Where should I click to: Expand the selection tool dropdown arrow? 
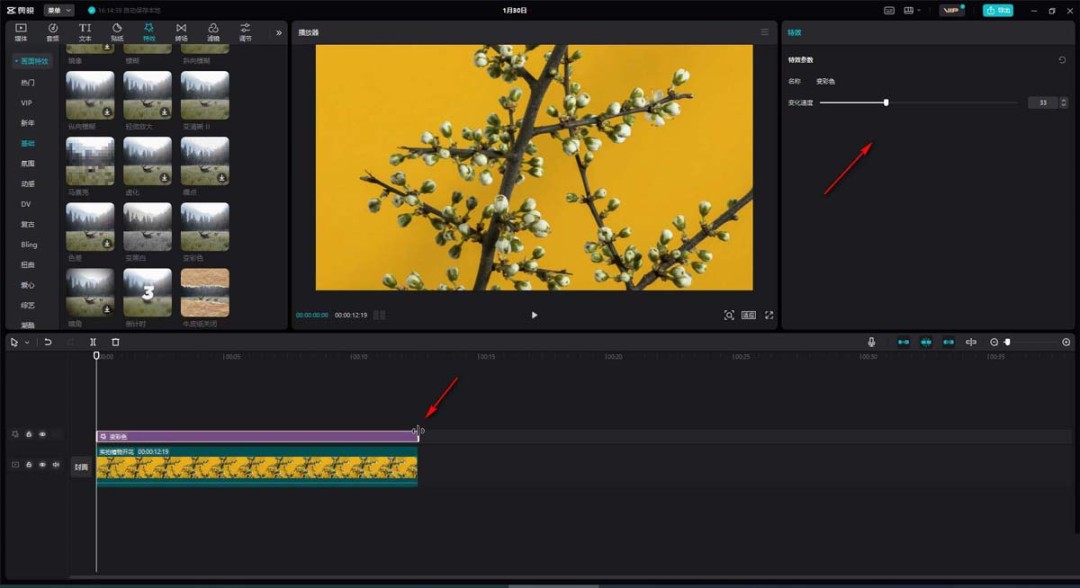click(27, 342)
